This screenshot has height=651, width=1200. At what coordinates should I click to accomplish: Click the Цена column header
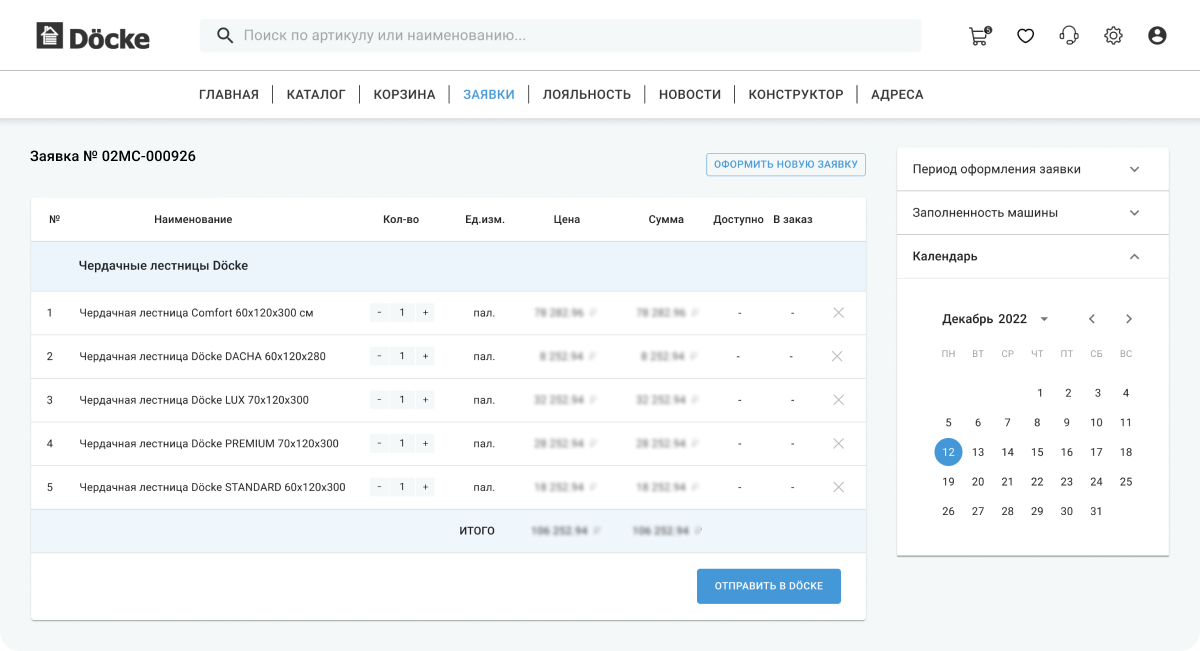tap(567, 220)
